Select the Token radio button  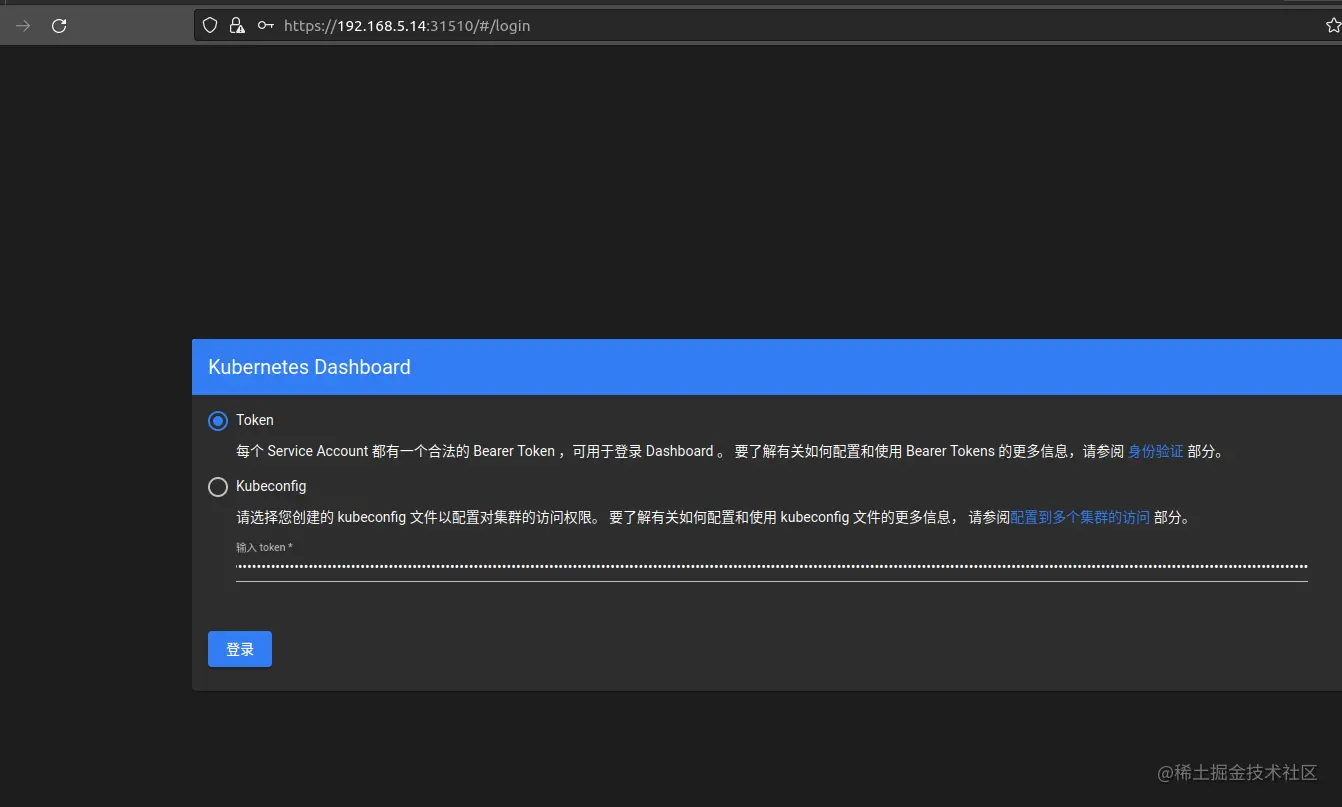[218, 421]
